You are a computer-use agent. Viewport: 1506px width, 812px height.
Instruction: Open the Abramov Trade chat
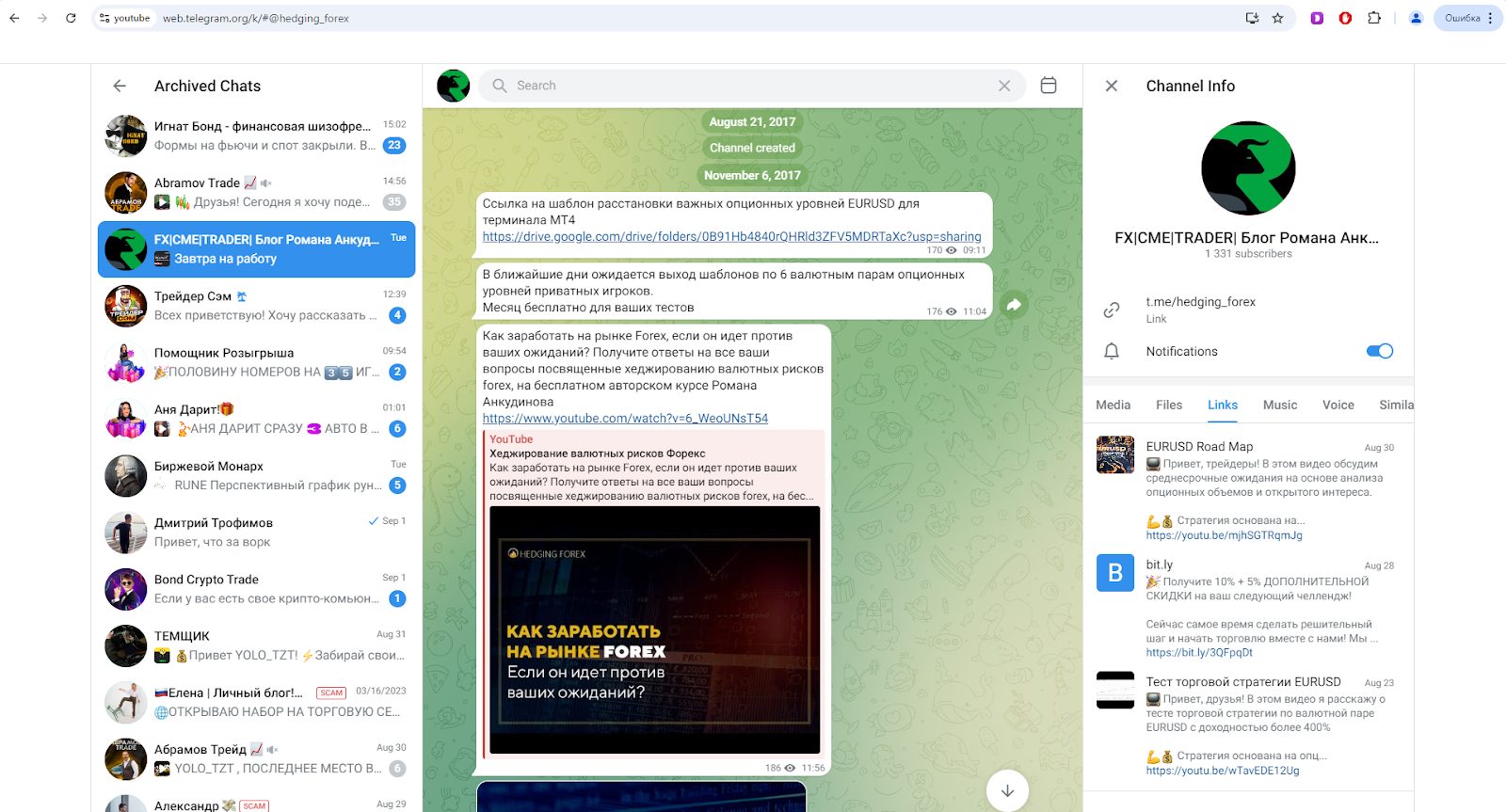[x=256, y=192]
